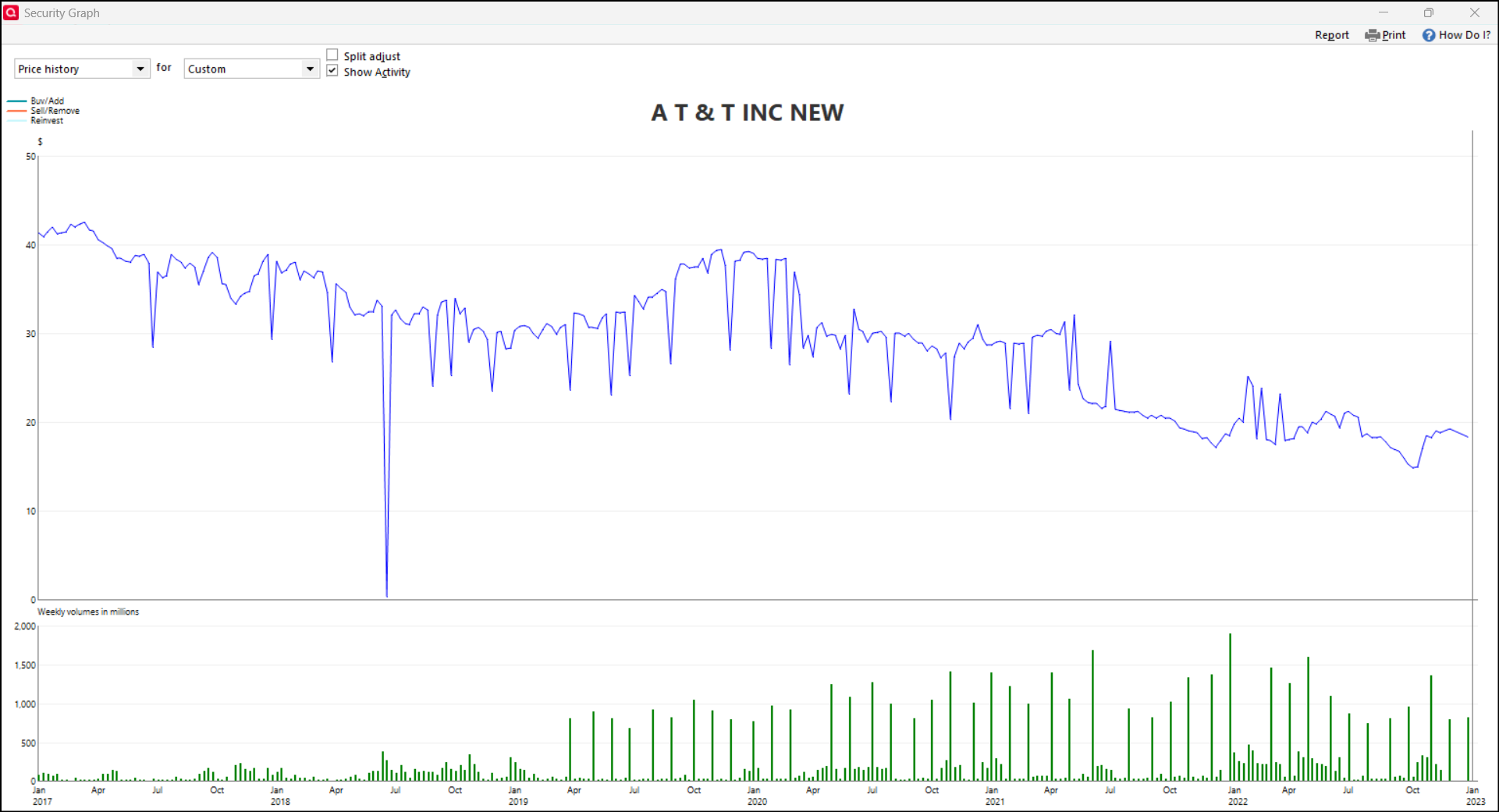This screenshot has width=1499, height=812.
Task: Click the Reinvest legend color line
Action: (17, 121)
